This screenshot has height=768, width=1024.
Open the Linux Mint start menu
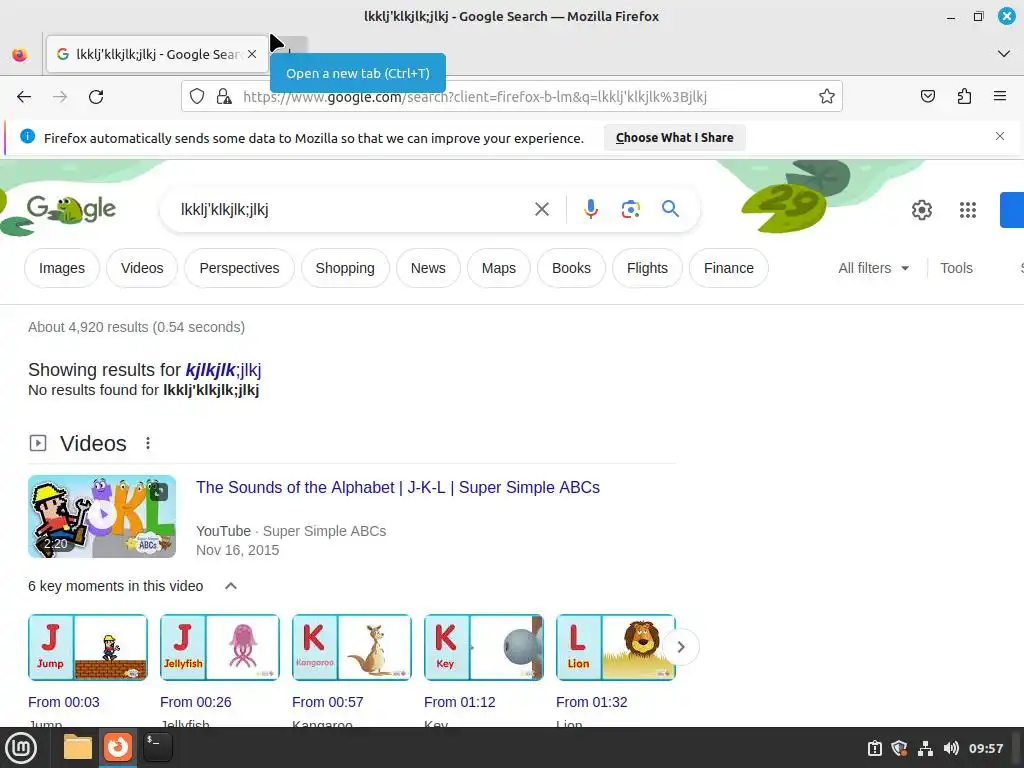21,748
